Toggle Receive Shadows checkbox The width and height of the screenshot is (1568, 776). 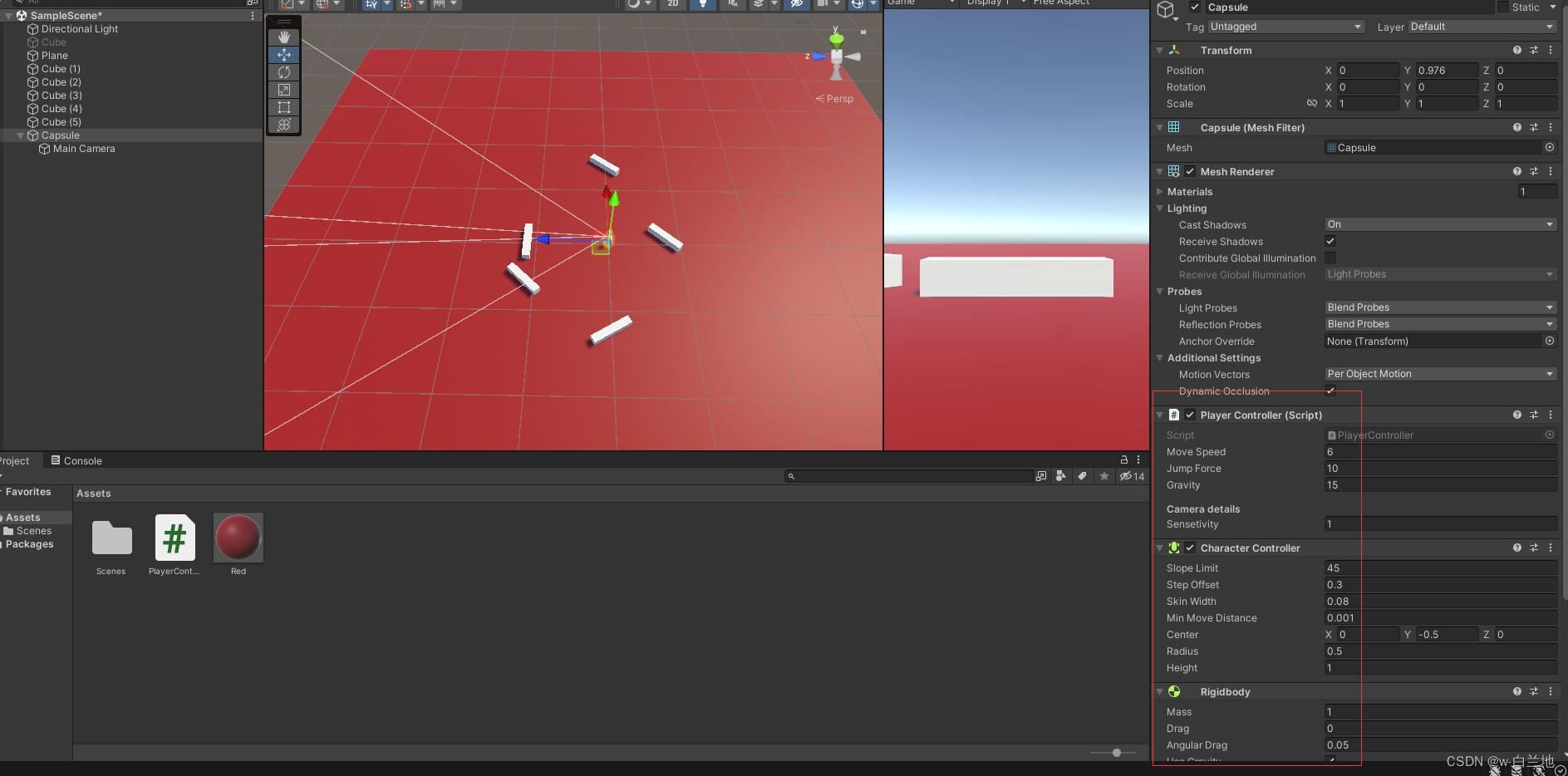1330,241
